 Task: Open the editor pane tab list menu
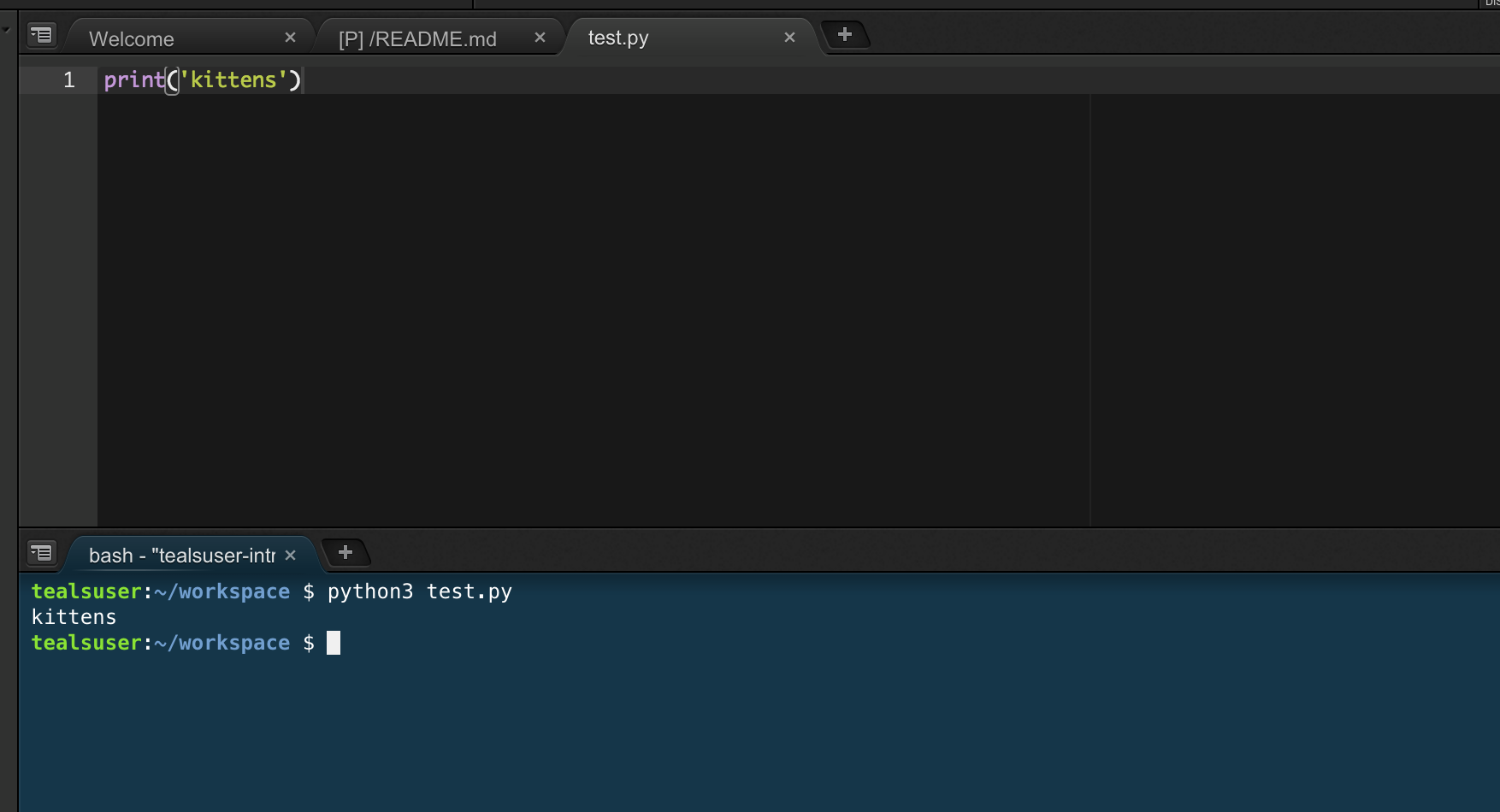point(40,35)
